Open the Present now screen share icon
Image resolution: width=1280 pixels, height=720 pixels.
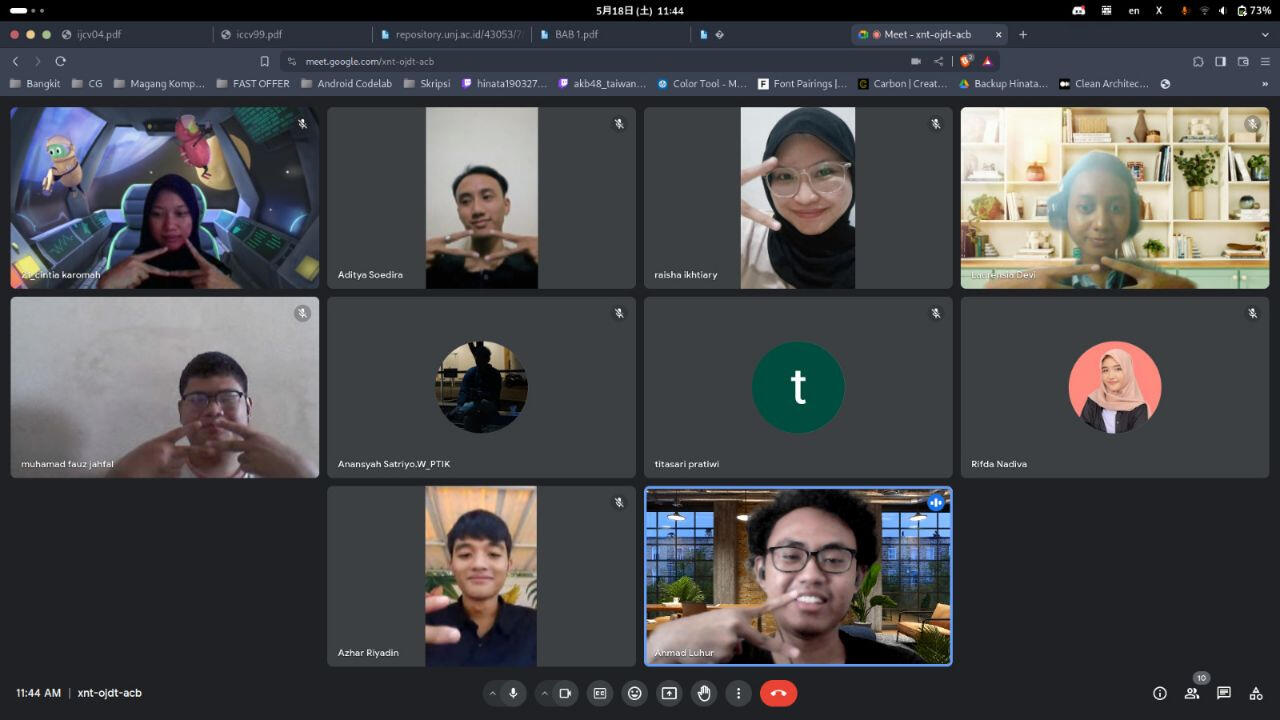point(669,693)
